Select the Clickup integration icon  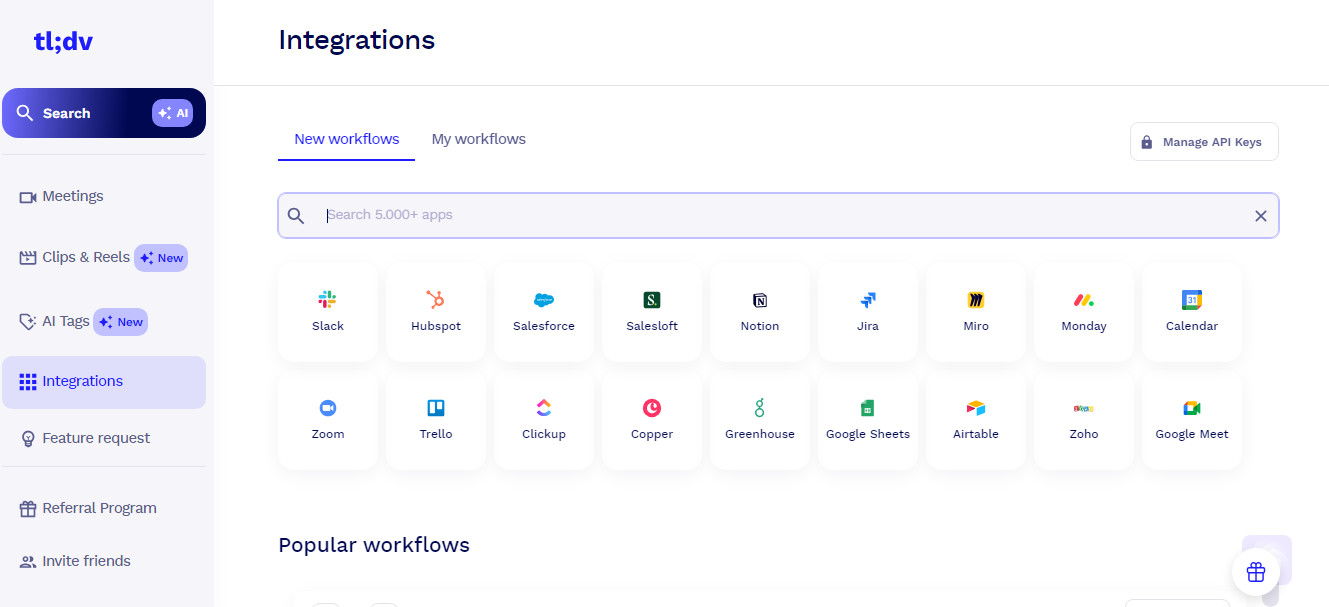pos(544,408)
